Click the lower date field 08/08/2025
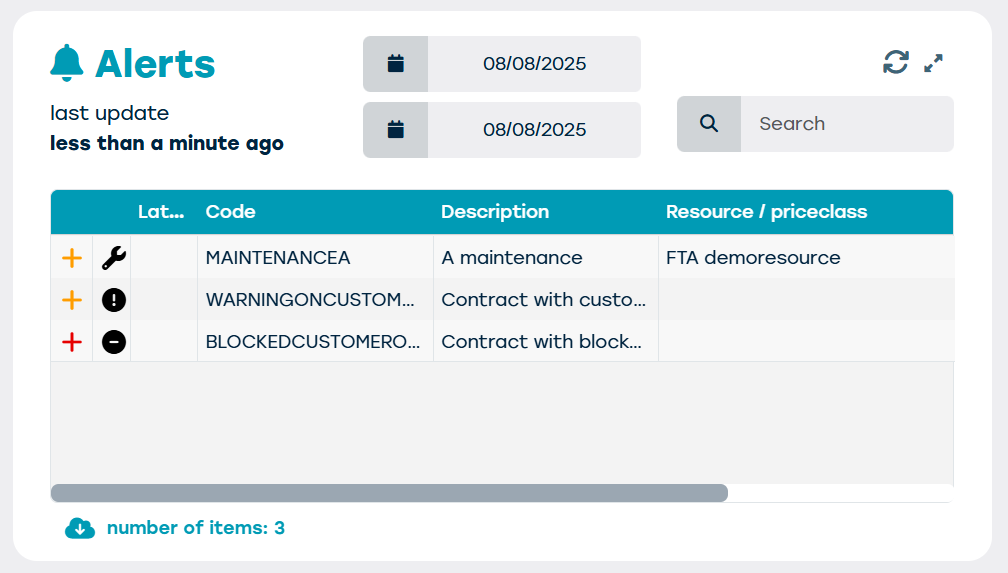 pos(534,130)
